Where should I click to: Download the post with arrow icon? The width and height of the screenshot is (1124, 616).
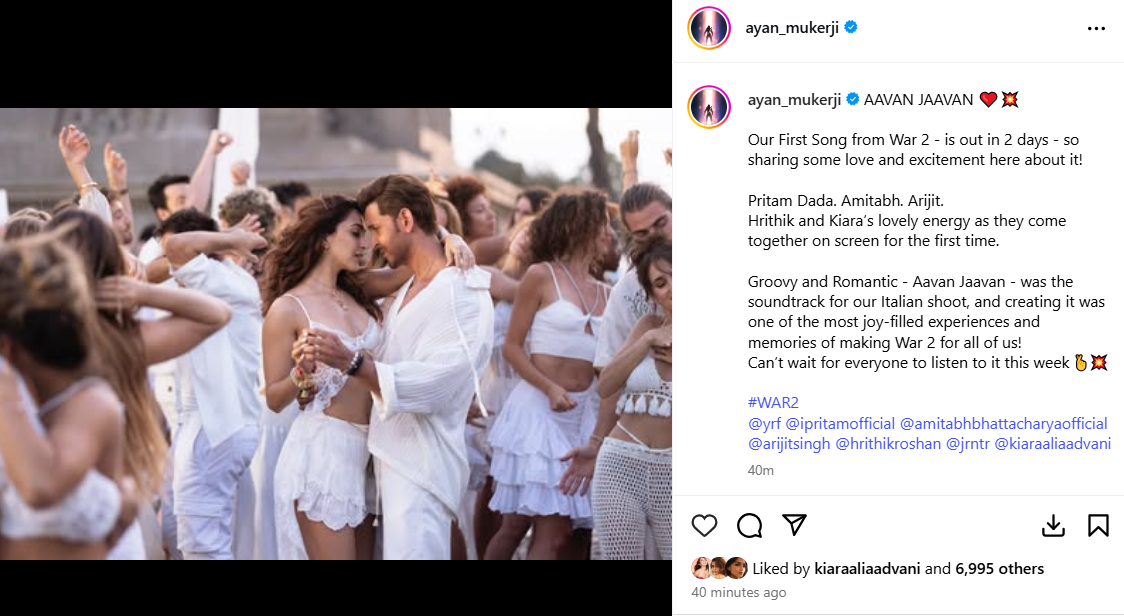[1053, 525]
